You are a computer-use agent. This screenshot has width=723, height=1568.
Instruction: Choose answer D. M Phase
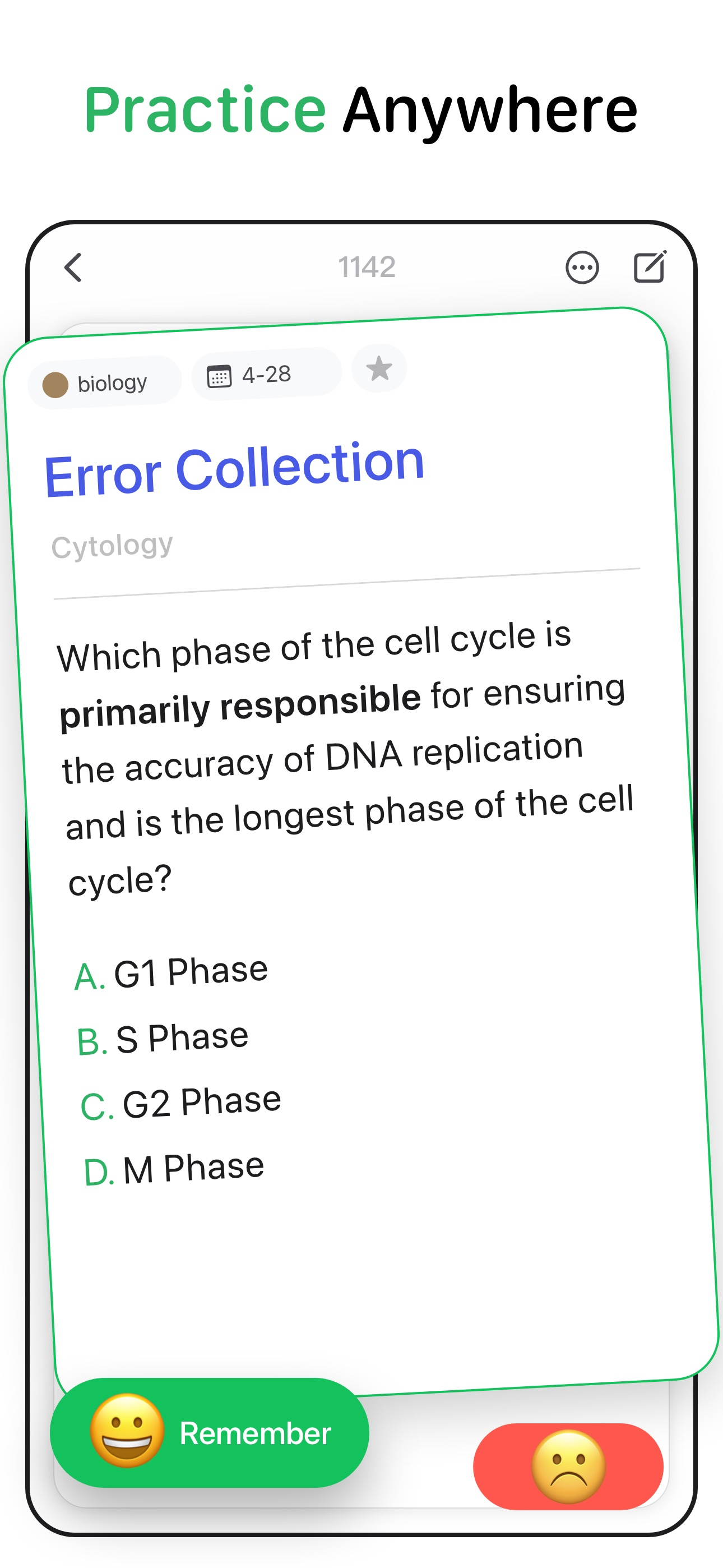[x=174, y=1169]
